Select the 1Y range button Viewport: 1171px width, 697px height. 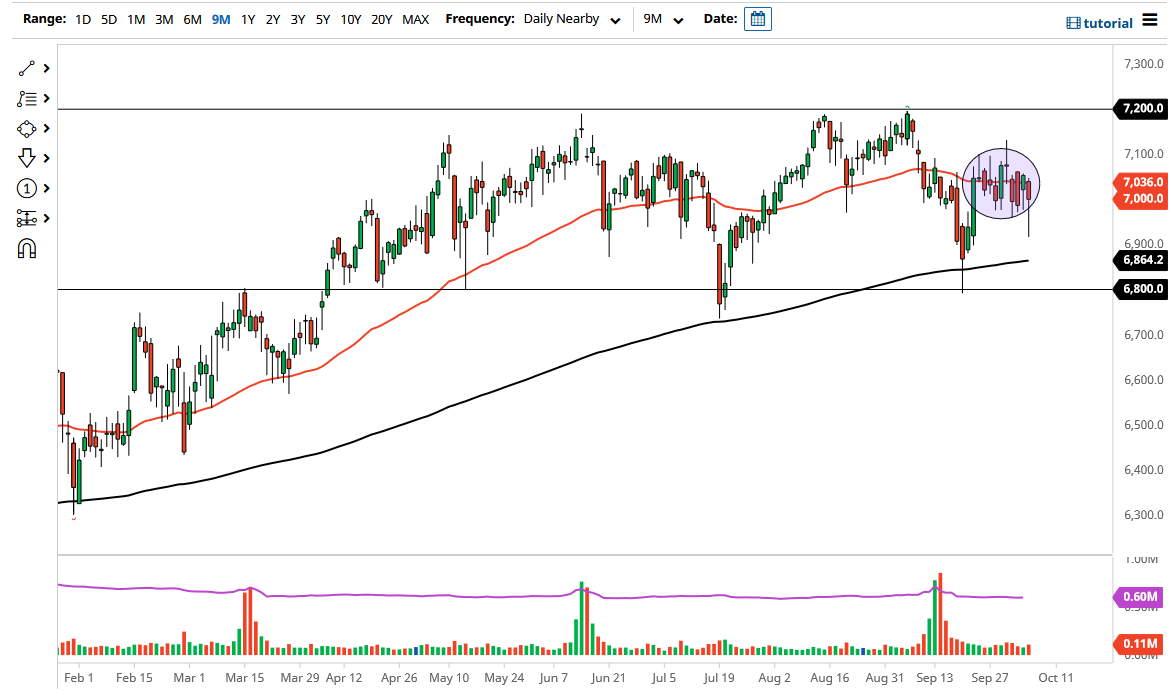(247, 18)
